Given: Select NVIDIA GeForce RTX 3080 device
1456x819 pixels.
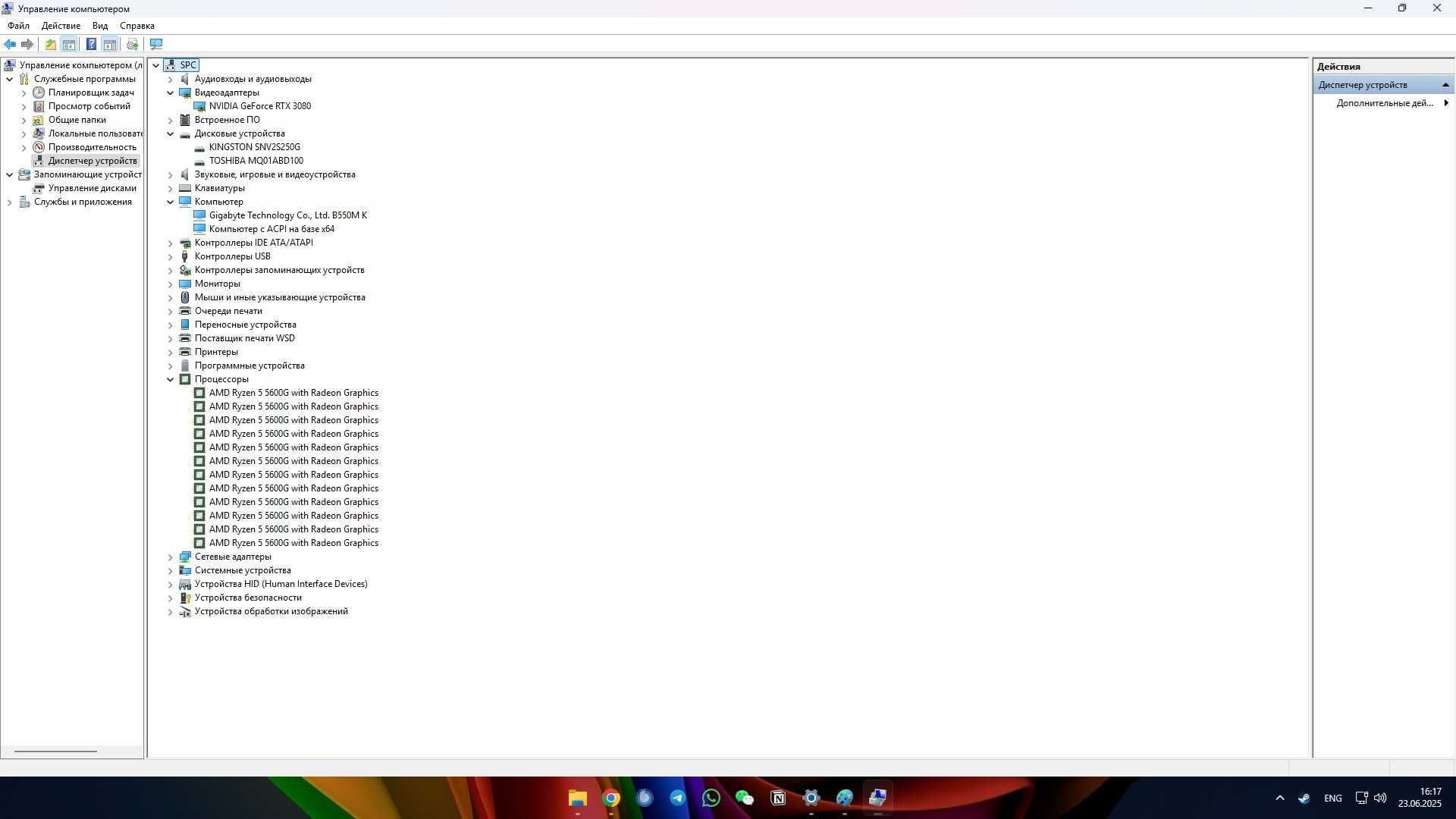Looking at the screenshot, I should tap(259, 106).
